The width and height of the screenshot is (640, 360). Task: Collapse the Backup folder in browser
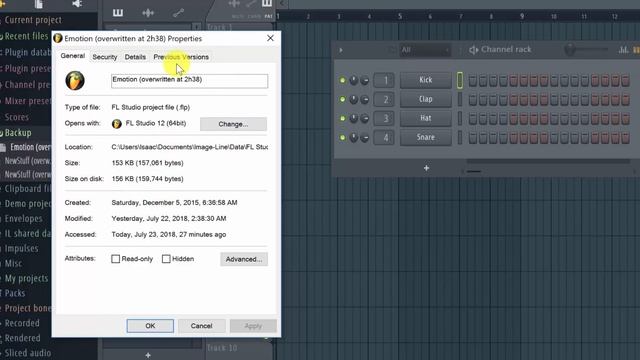click(x=17, y=133)
